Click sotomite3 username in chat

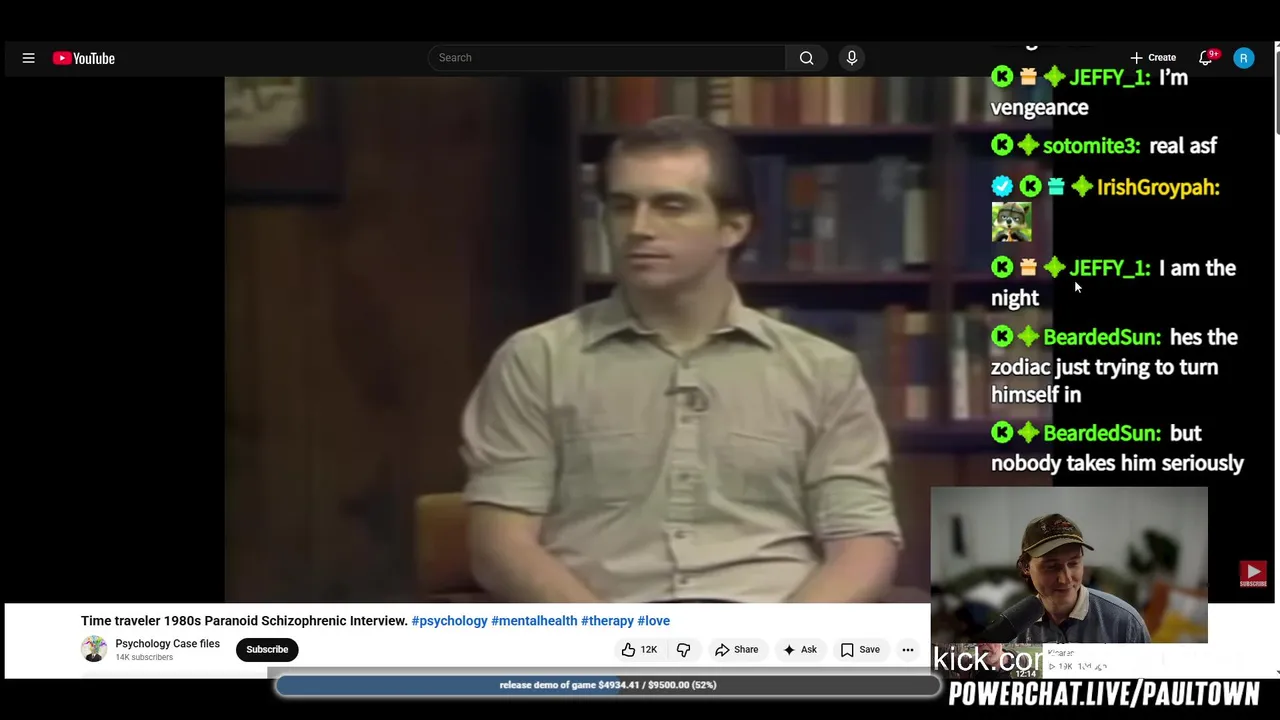pos(1091,146)
